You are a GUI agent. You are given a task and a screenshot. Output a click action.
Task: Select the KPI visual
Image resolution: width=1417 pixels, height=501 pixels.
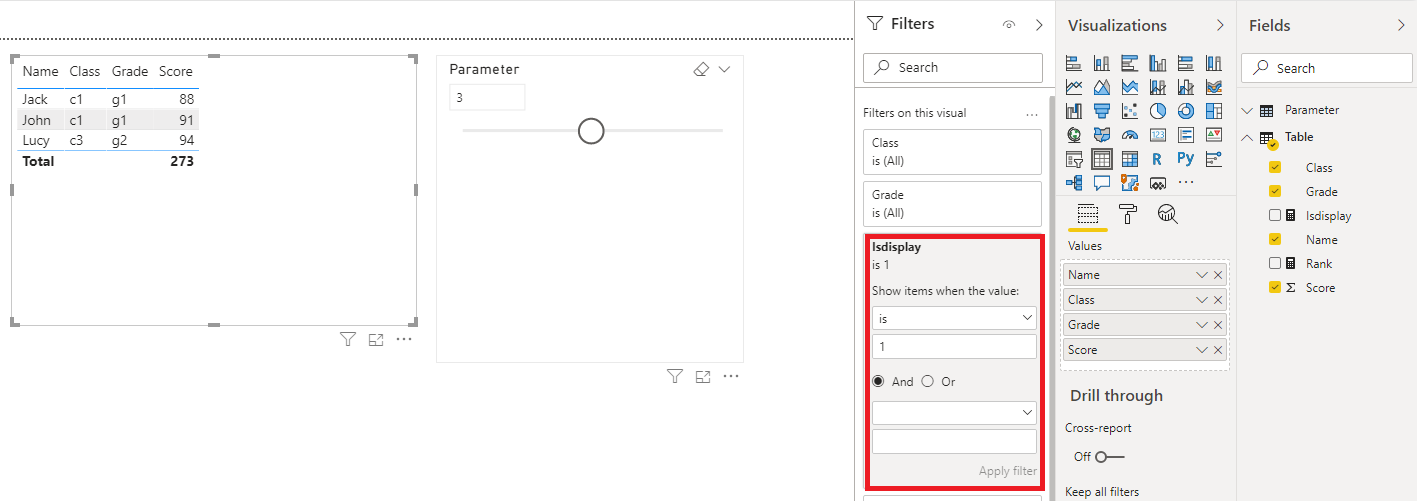coord(1214,135)
